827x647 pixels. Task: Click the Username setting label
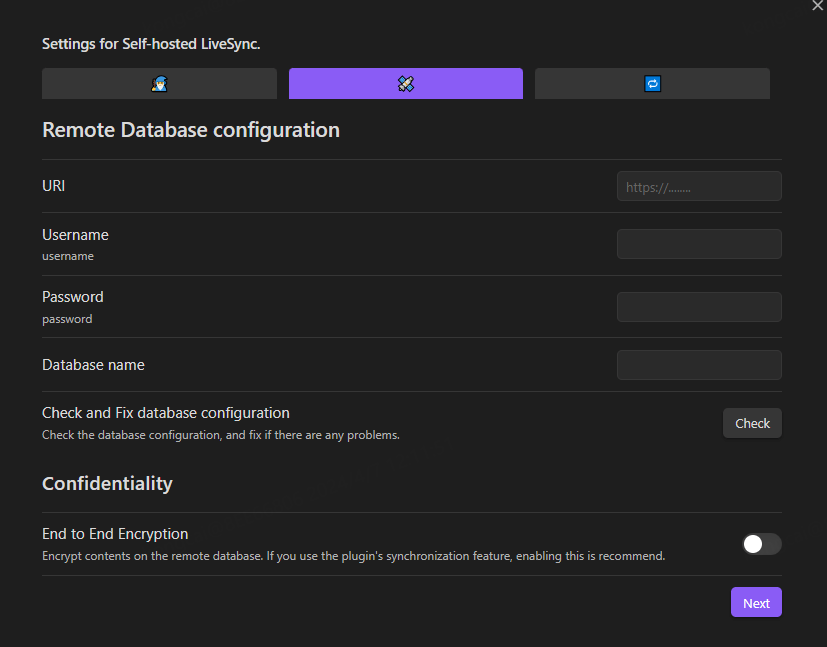[x=75, y=235]
